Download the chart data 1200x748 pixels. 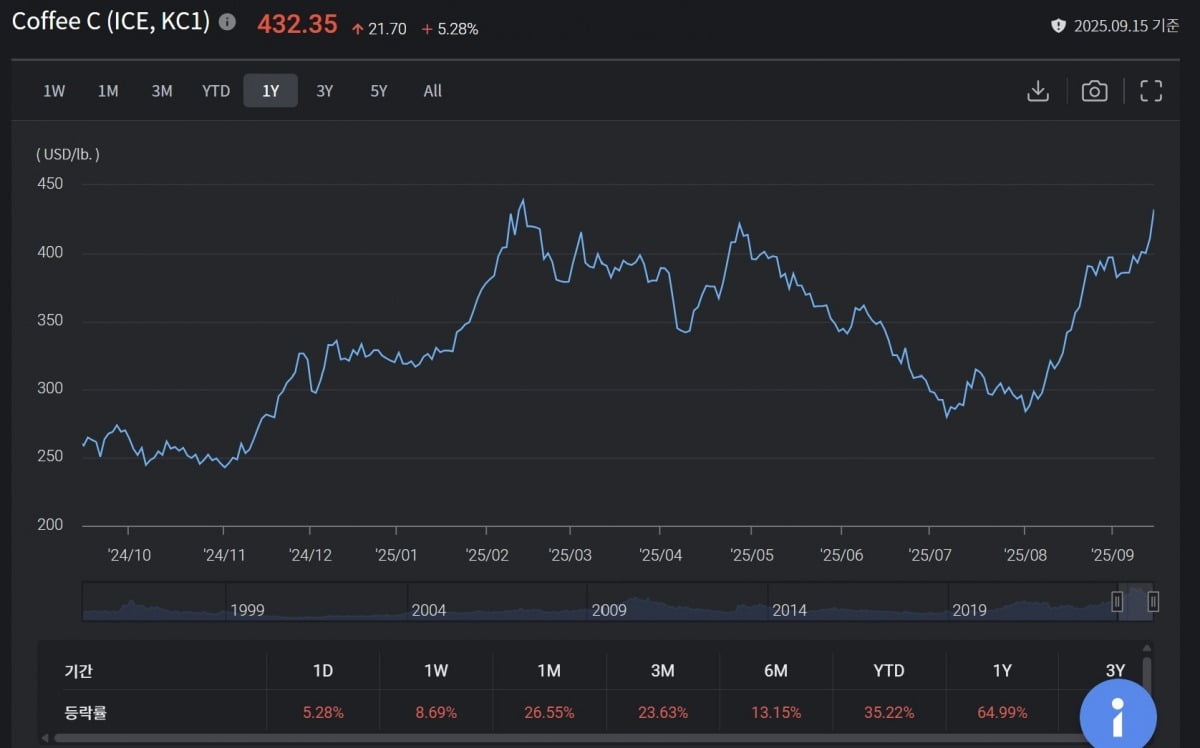pyautogui.click(x=1038, y=91)
